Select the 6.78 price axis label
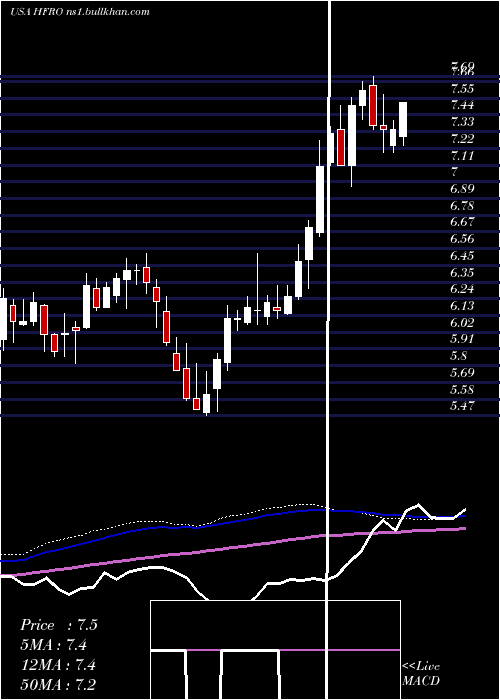Screen dimensions: 500x700 pos(462,206)
